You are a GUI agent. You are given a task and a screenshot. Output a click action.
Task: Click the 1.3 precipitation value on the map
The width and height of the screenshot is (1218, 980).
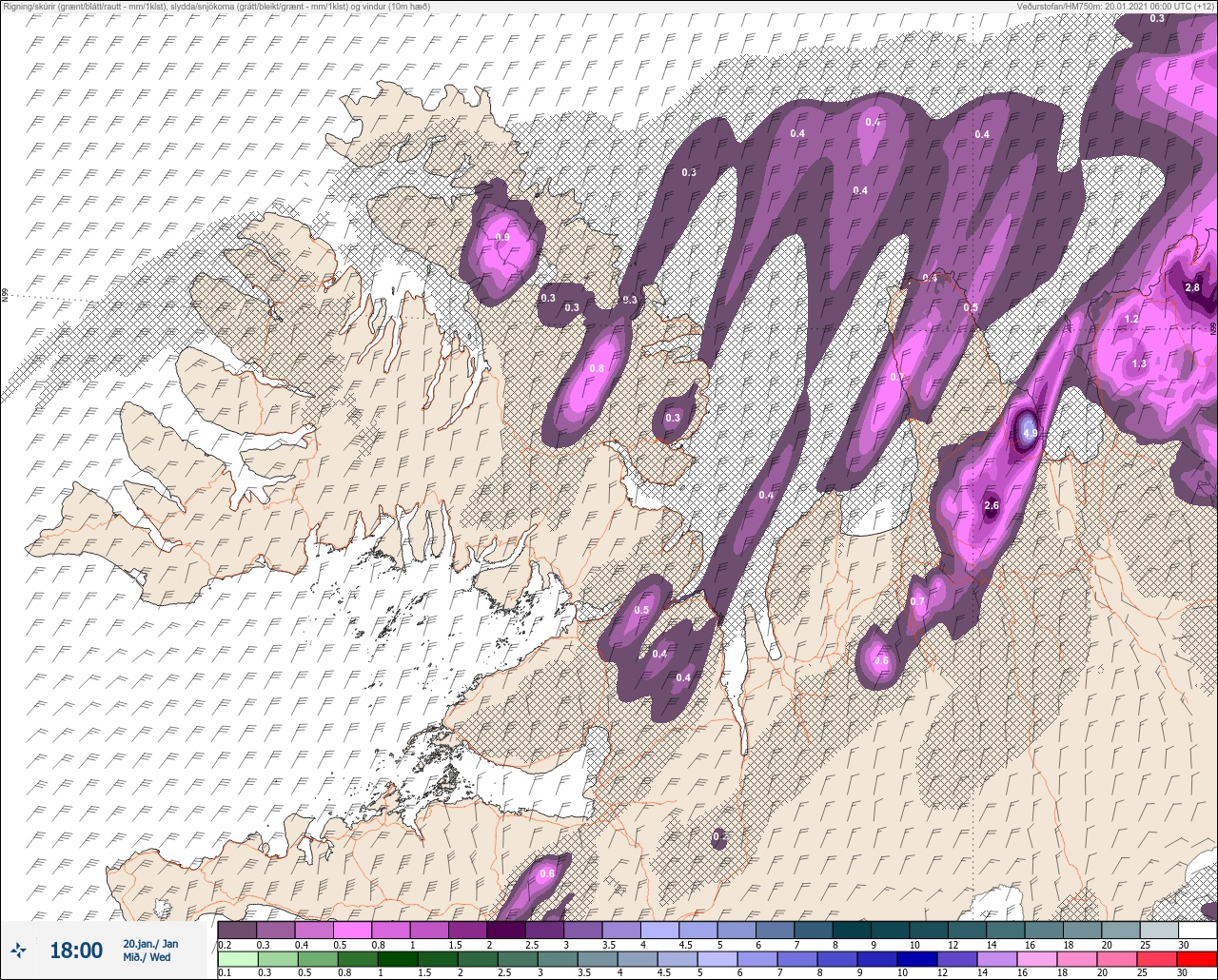1139,363
